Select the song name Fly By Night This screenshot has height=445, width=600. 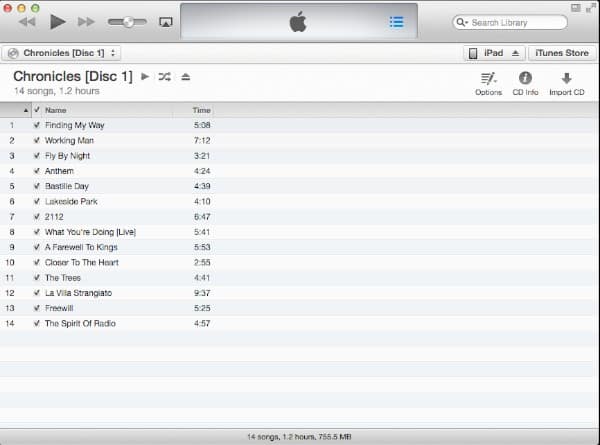67,156
